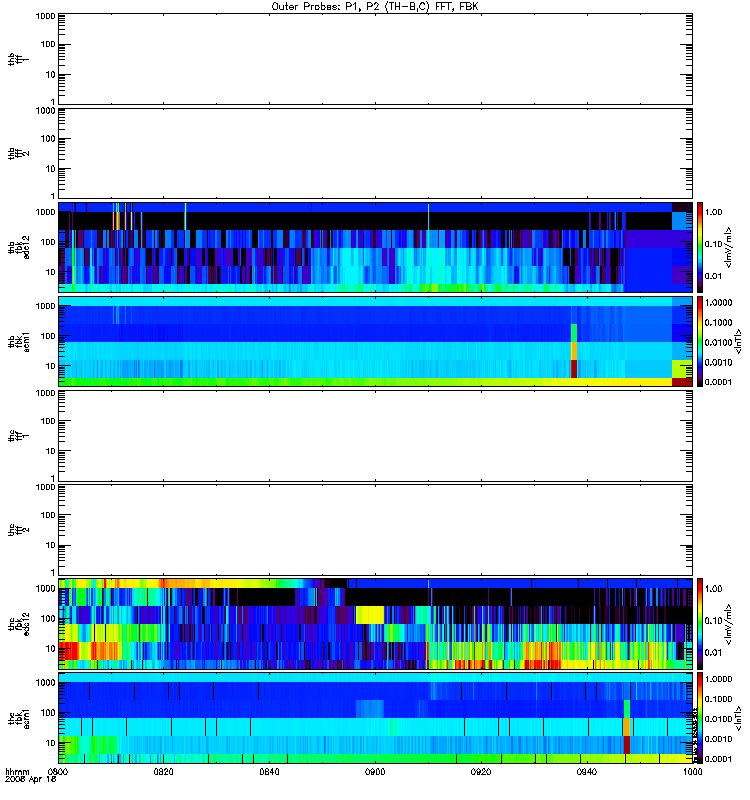Screen dimensions: 750x800
Task: Click the 'thb fff 2' axis label
Action: coord(19,154)
